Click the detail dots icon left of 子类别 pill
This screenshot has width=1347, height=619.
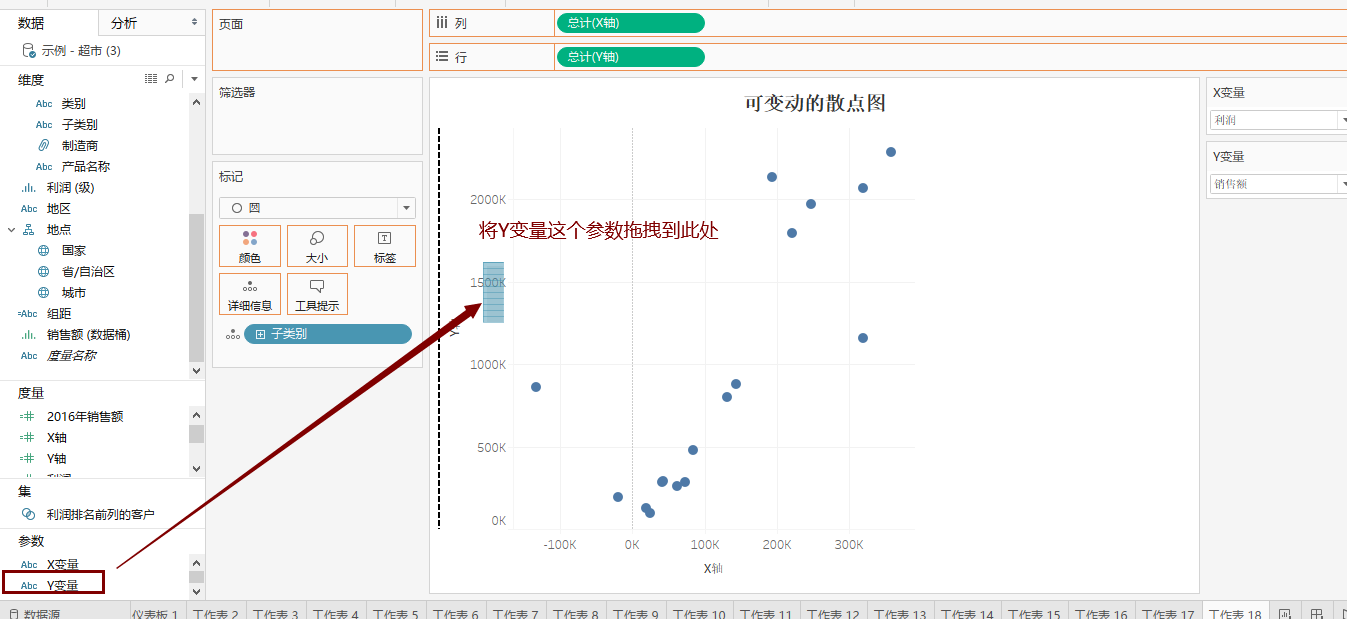click(233, 335)
